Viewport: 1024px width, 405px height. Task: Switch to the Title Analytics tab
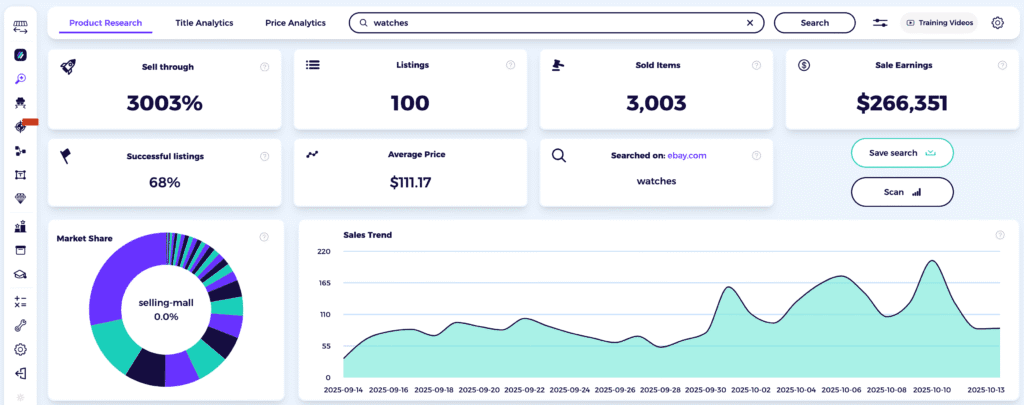point(203,22)
